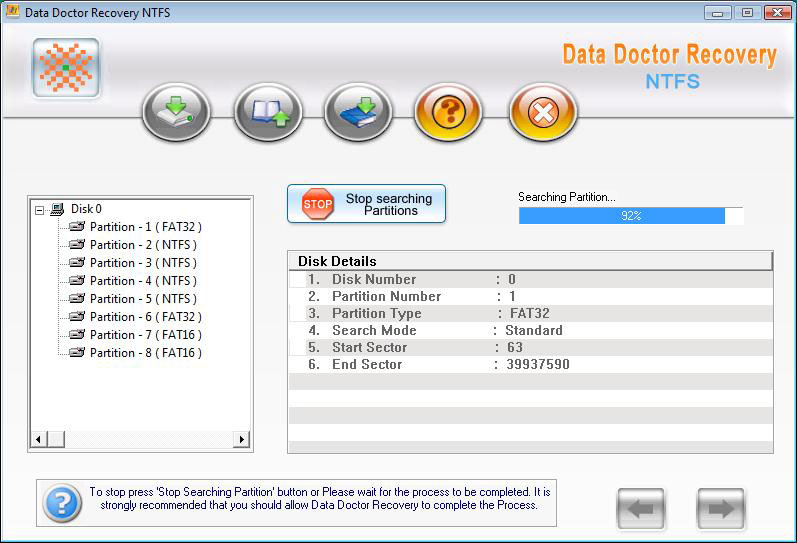Select Partition - 5 ( NTFS )
This screenshot has height=543, width=797.
(x=143, y=298)
